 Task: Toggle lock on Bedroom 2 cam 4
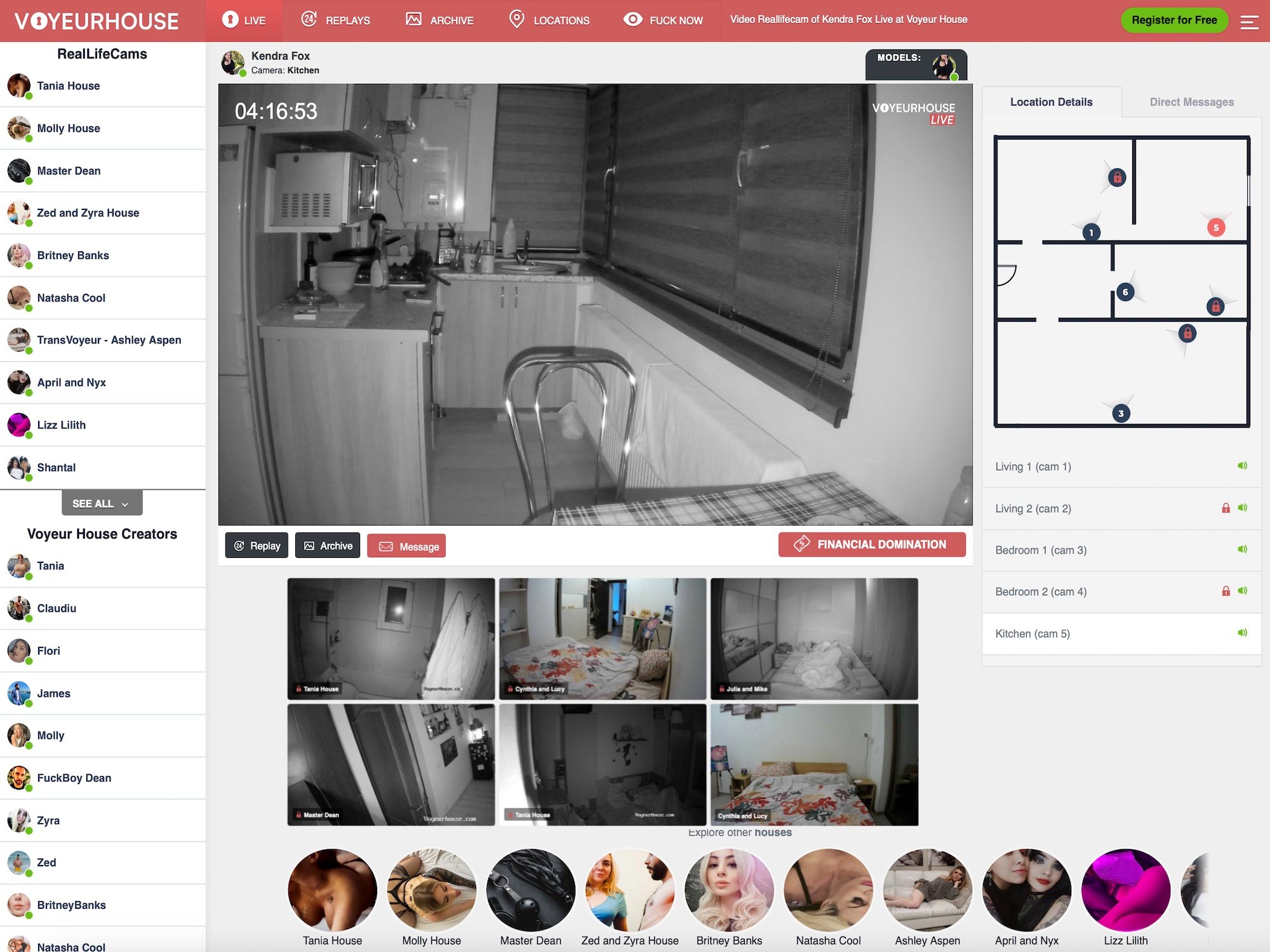click(1225, 591)
